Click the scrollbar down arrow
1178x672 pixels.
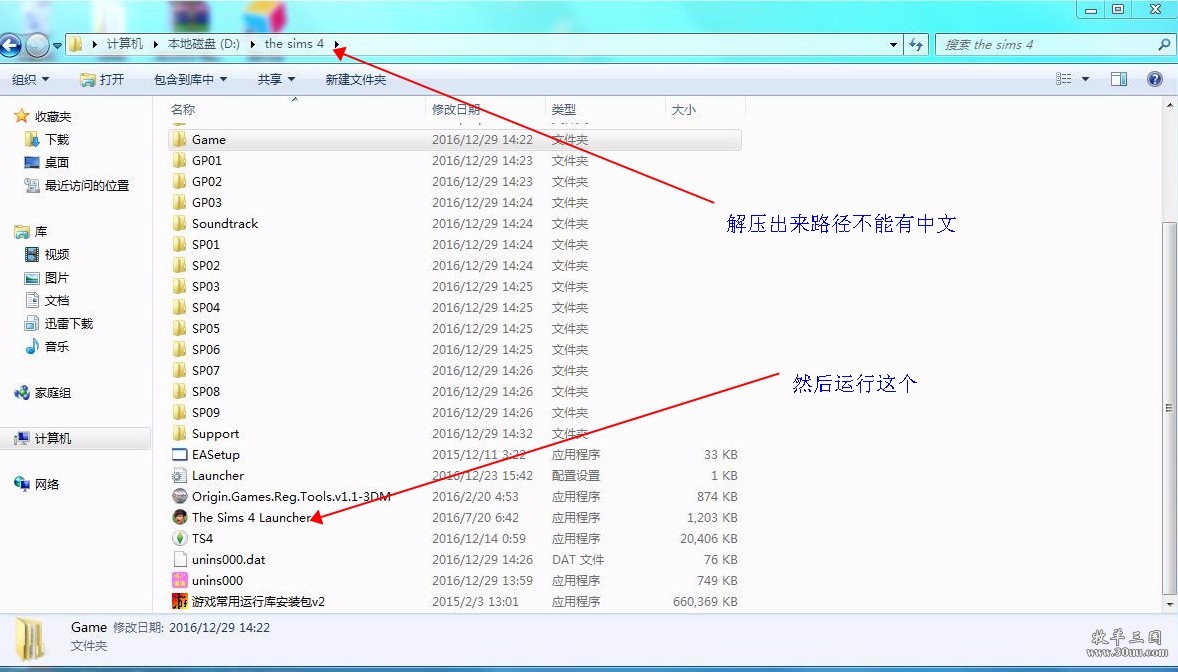pos(1169,604)
